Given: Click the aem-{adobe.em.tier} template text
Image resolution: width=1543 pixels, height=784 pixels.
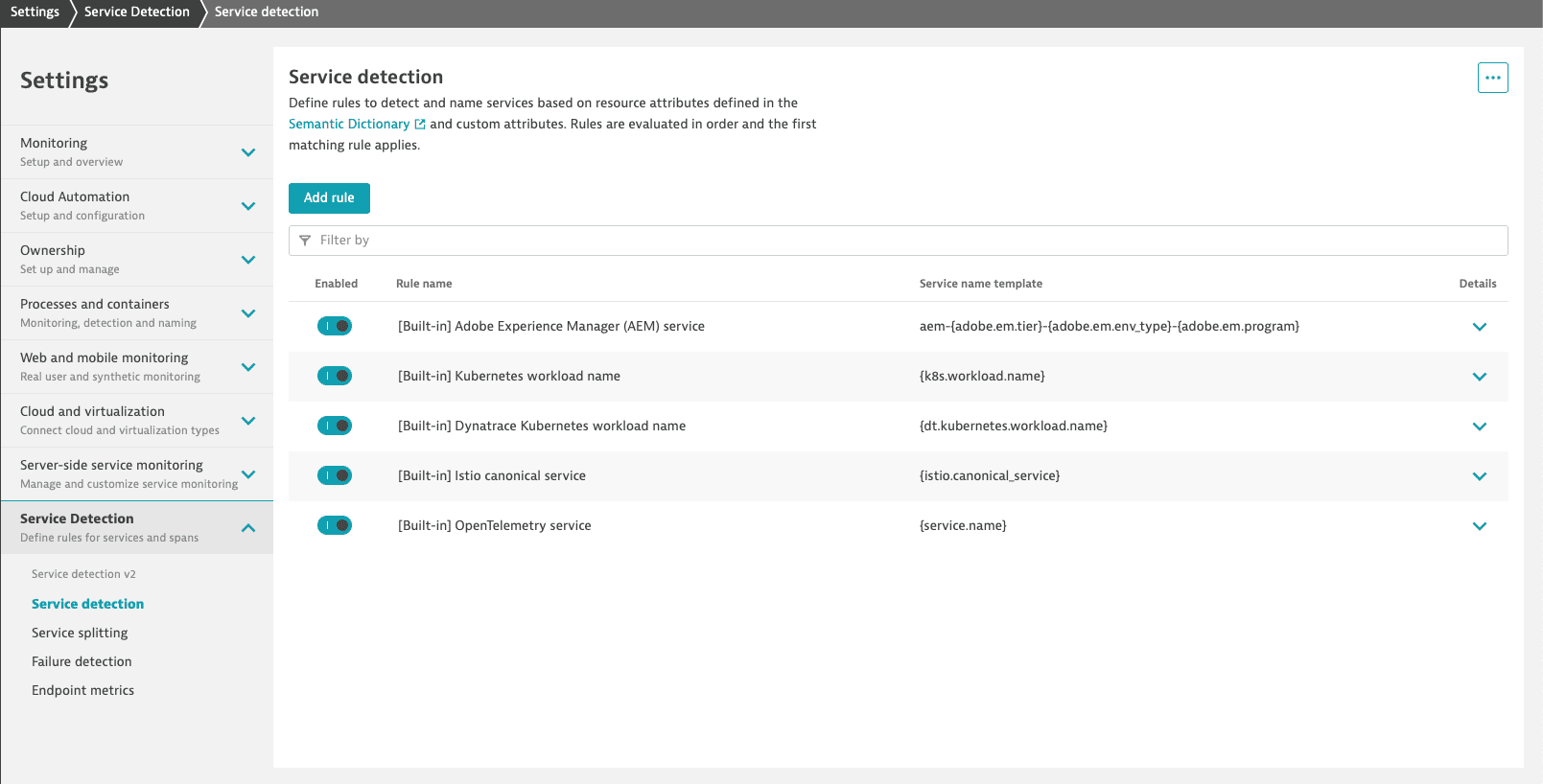Looking at the screenshot, I should (1110, 326).
